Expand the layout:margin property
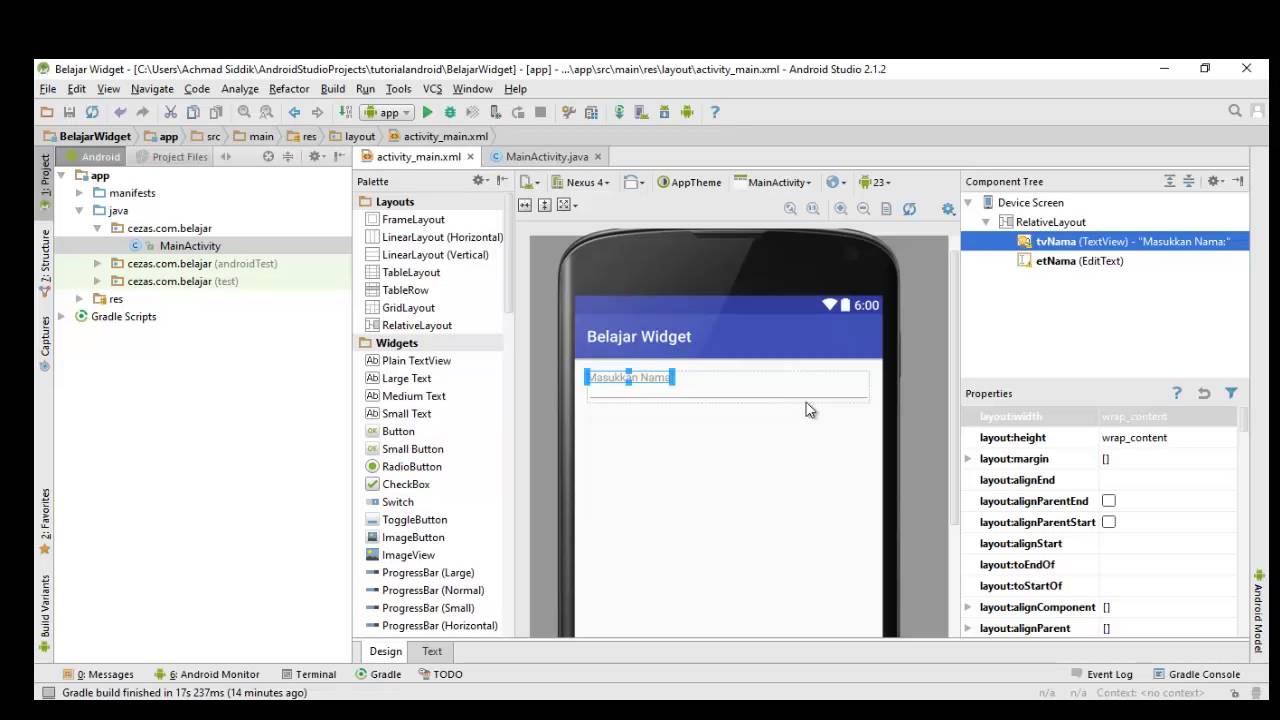 tap(967, 458)
